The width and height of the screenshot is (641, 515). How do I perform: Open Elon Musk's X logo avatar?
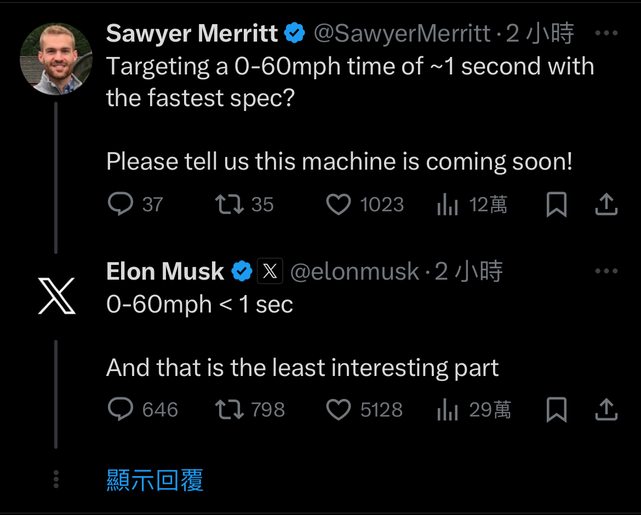[55, 295]
